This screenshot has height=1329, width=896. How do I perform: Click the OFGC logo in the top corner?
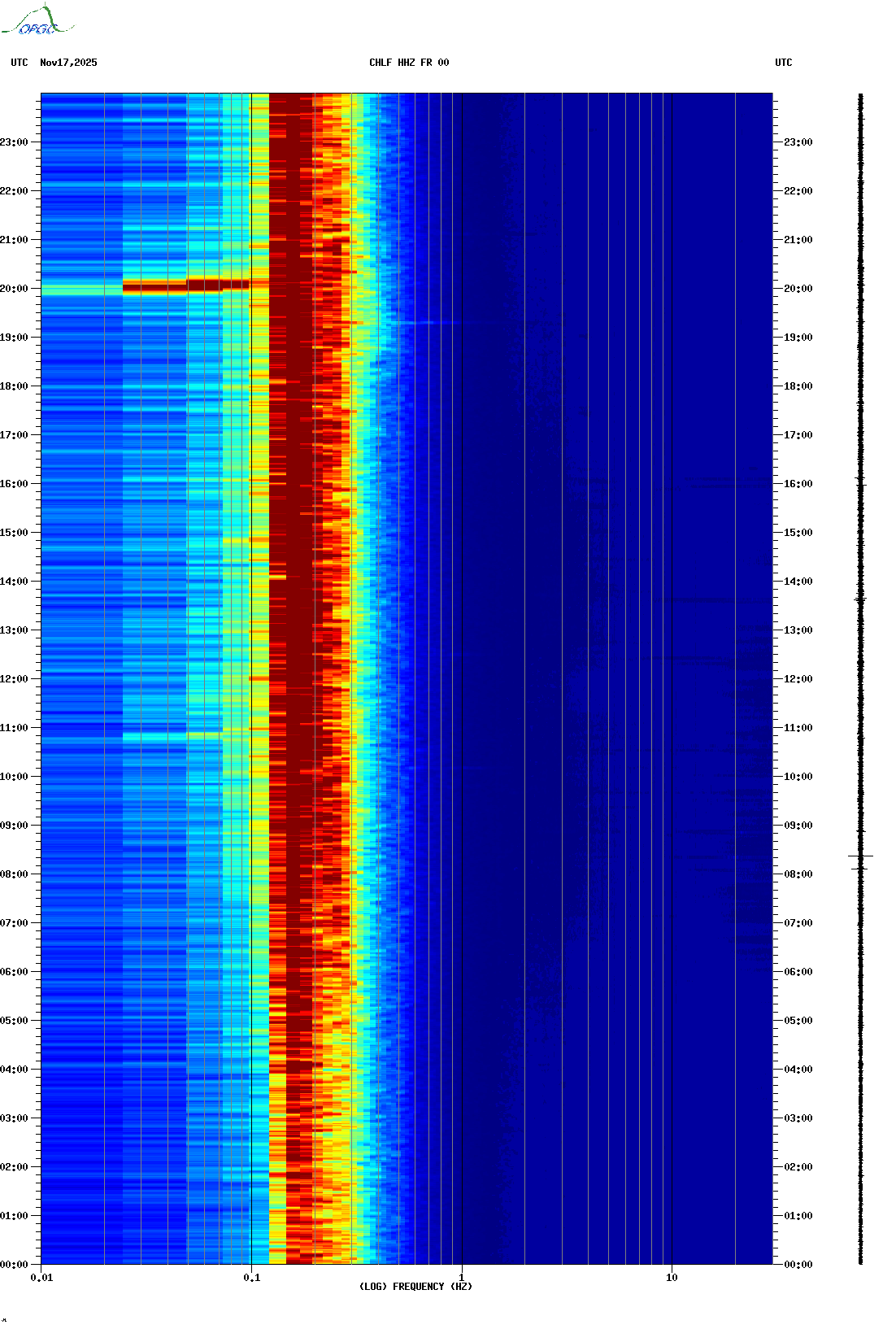pos(37,22)
